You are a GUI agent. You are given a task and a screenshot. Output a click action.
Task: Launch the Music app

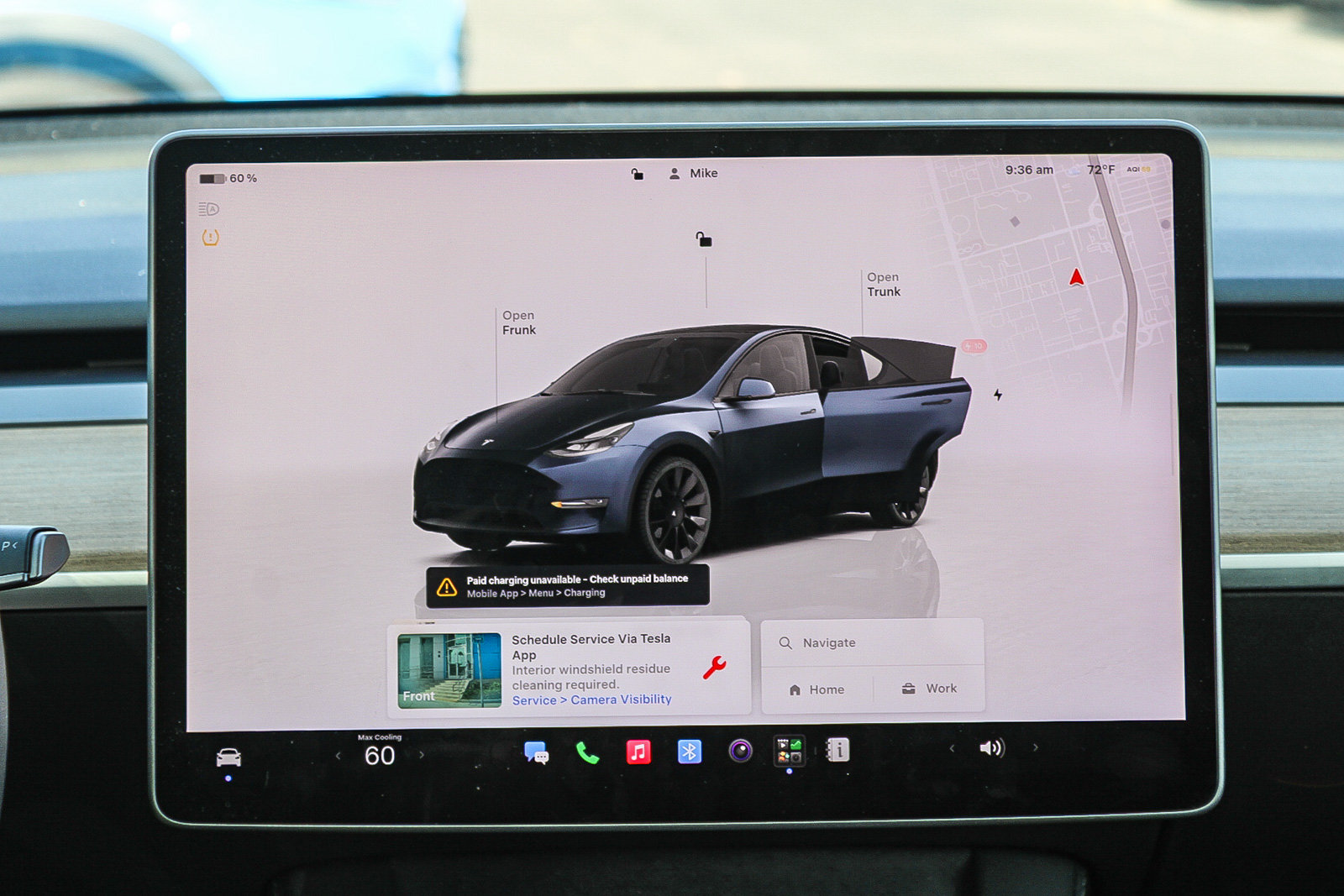pos(638,751)
